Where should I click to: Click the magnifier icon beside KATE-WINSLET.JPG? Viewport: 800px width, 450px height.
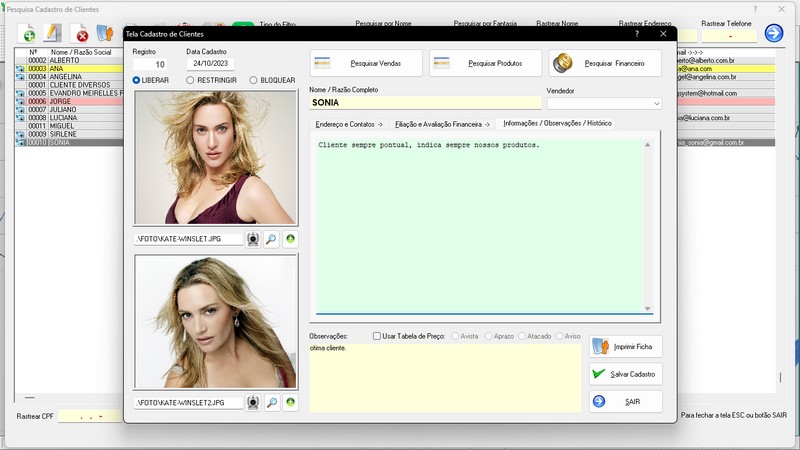click(x=271, y=239)
